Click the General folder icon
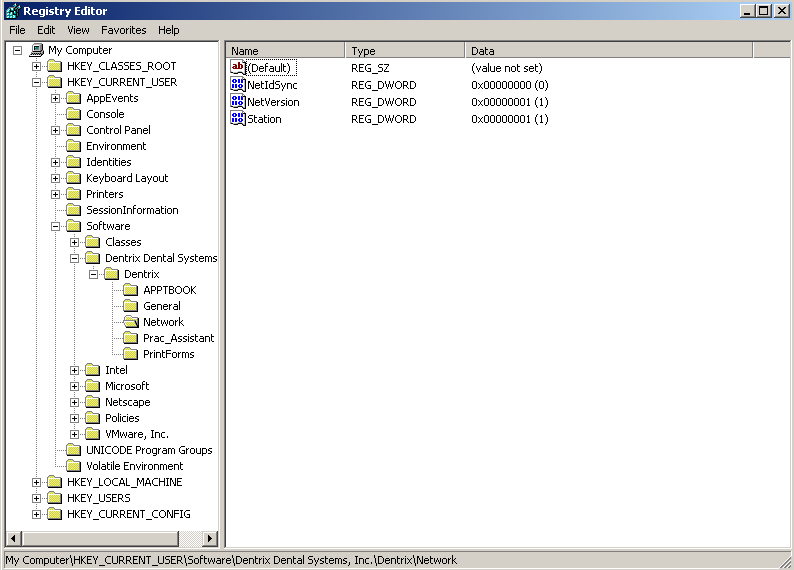The width and height of the screenshot is (794, 570). pos(131,306)
